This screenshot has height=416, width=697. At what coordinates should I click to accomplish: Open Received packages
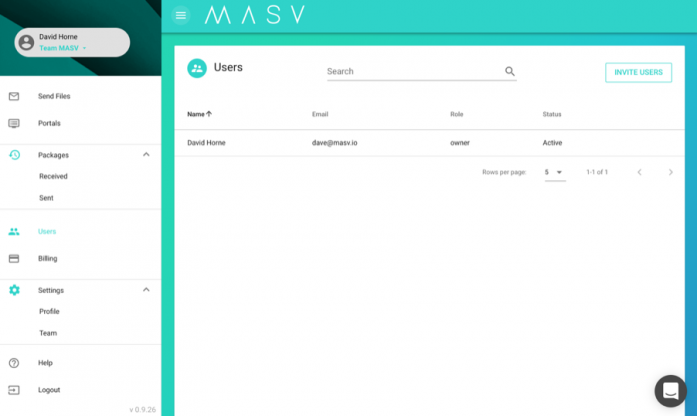click(x=53, y=176)
